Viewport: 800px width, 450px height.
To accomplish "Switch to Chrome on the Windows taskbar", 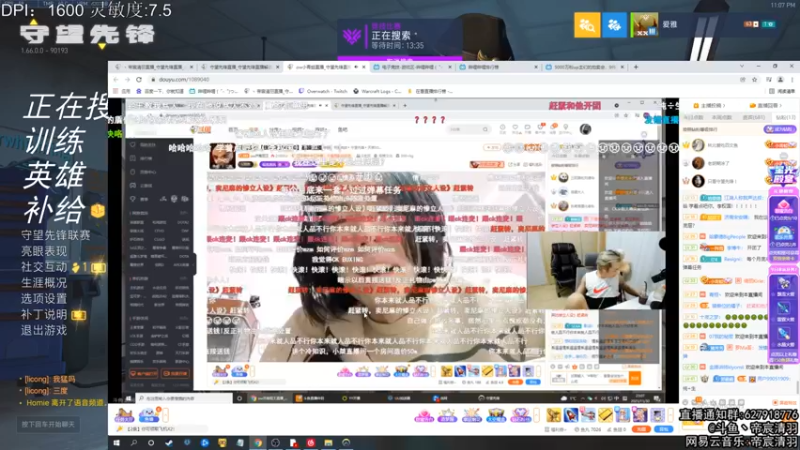I will point(258,443).
